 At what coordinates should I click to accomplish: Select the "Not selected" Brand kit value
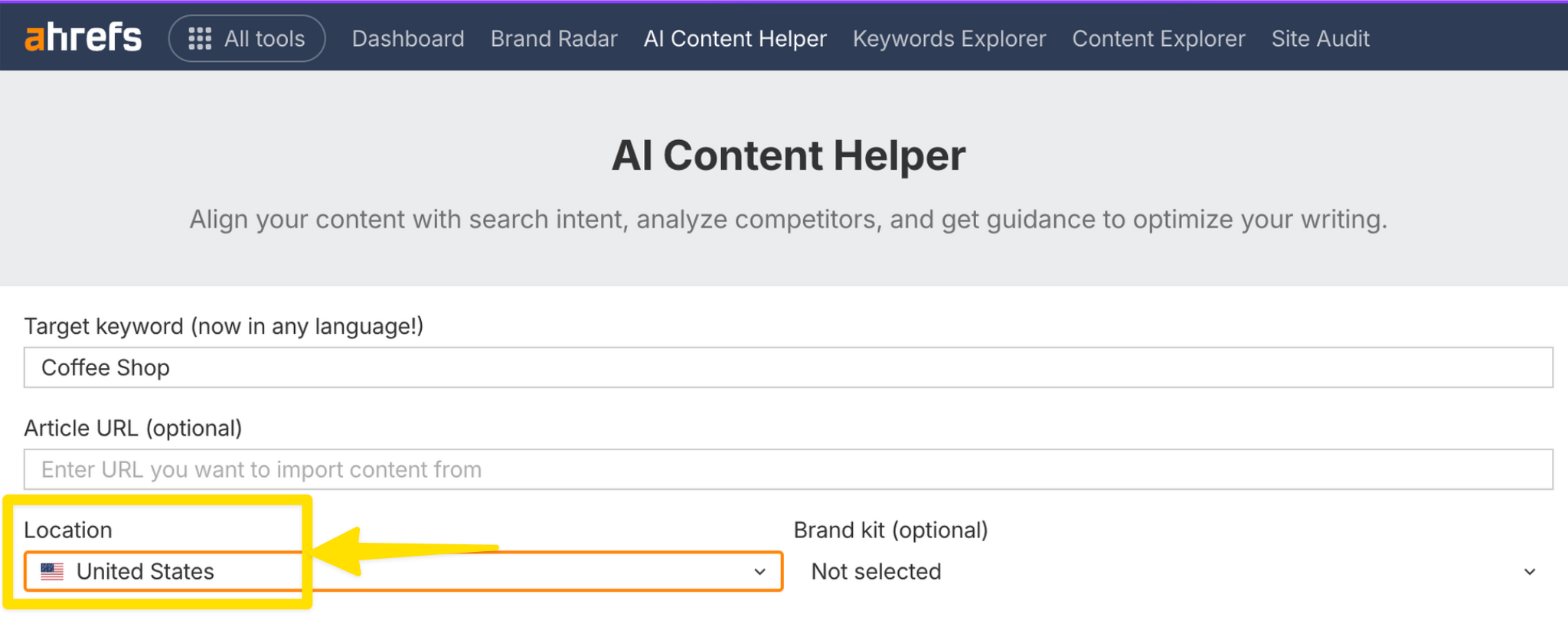[876, 572]
